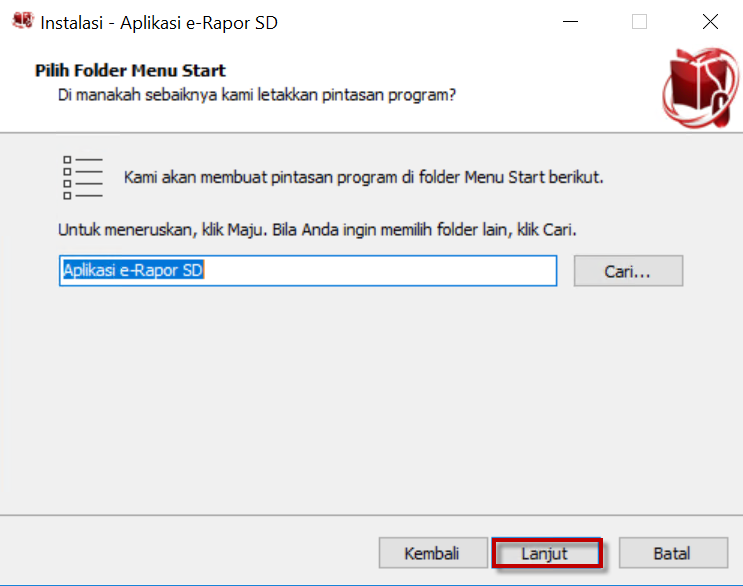
Task: Click the window title 'Instalasi - Aplikasi e-Rapor SD'
Action: pos(159,22)
